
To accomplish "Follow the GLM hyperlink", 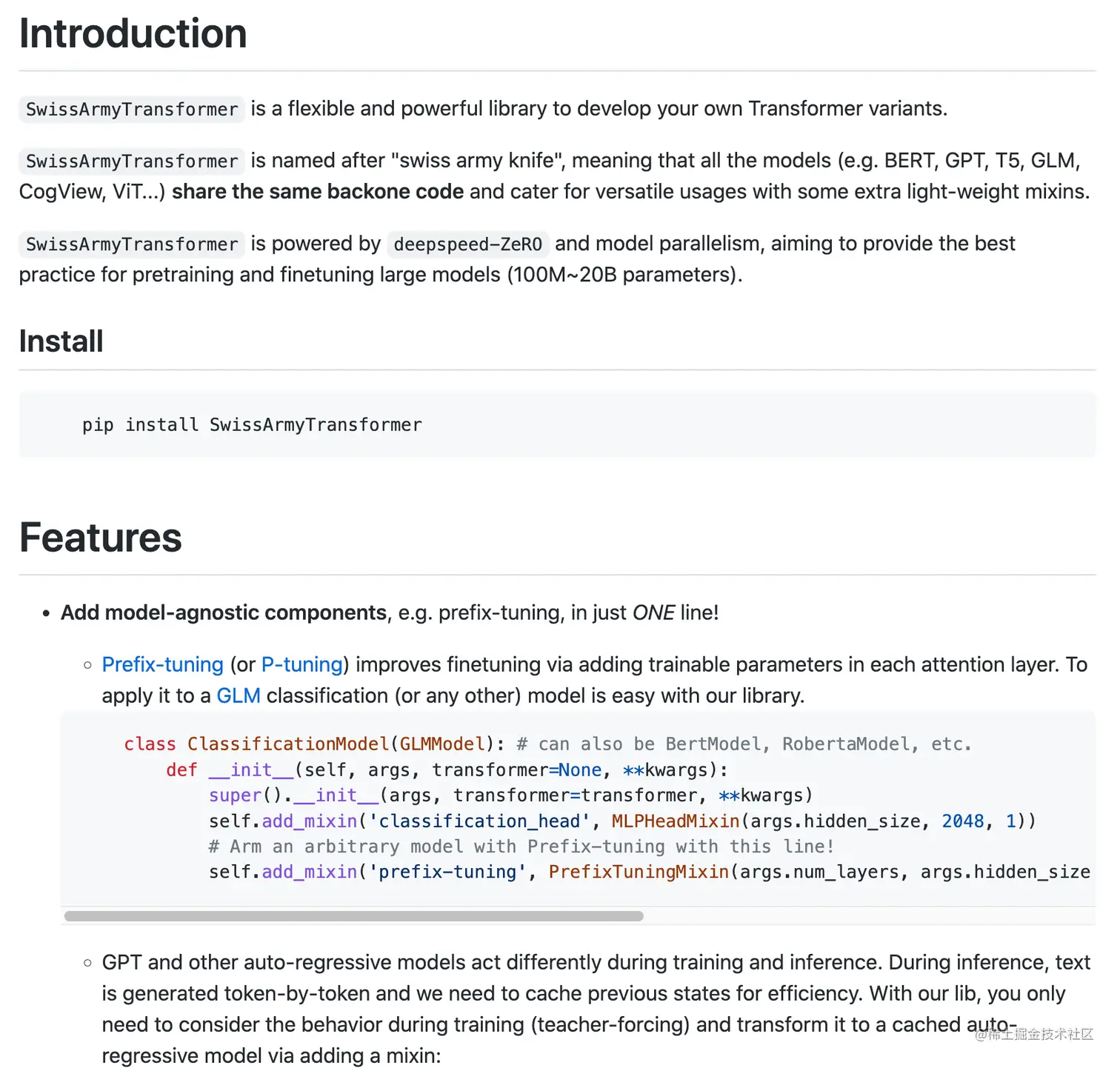I will coord(239,695).
